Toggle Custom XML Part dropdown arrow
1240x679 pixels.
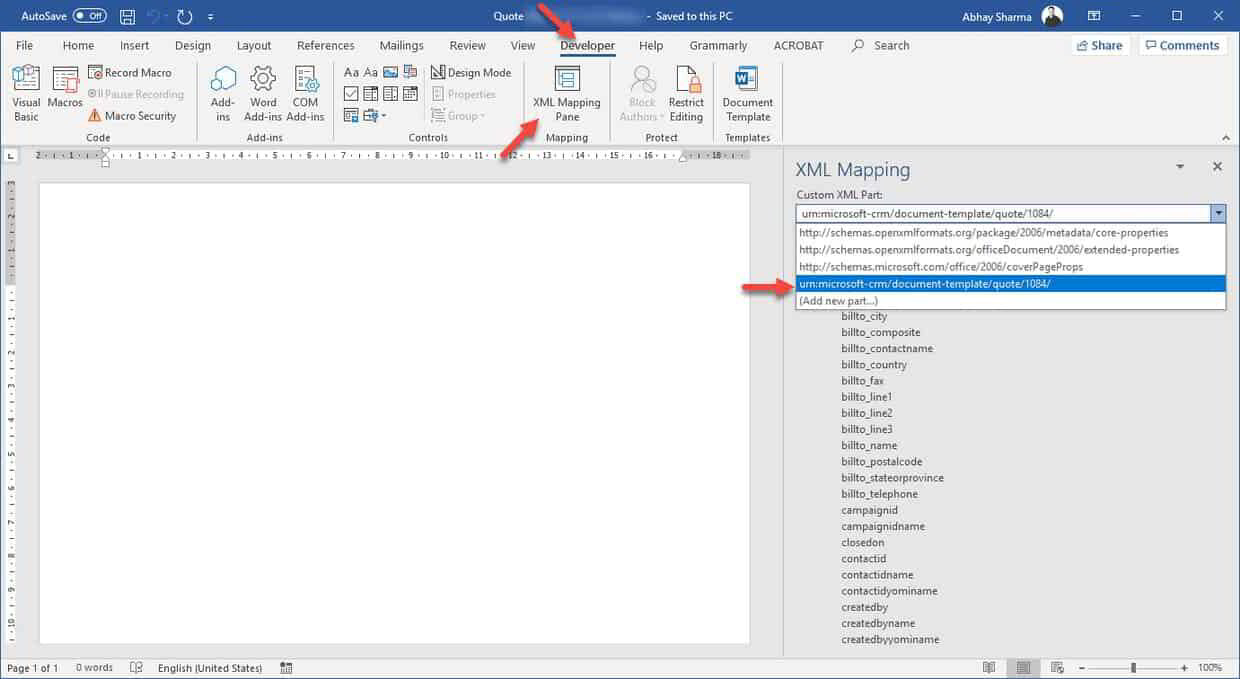(1218, 213)
